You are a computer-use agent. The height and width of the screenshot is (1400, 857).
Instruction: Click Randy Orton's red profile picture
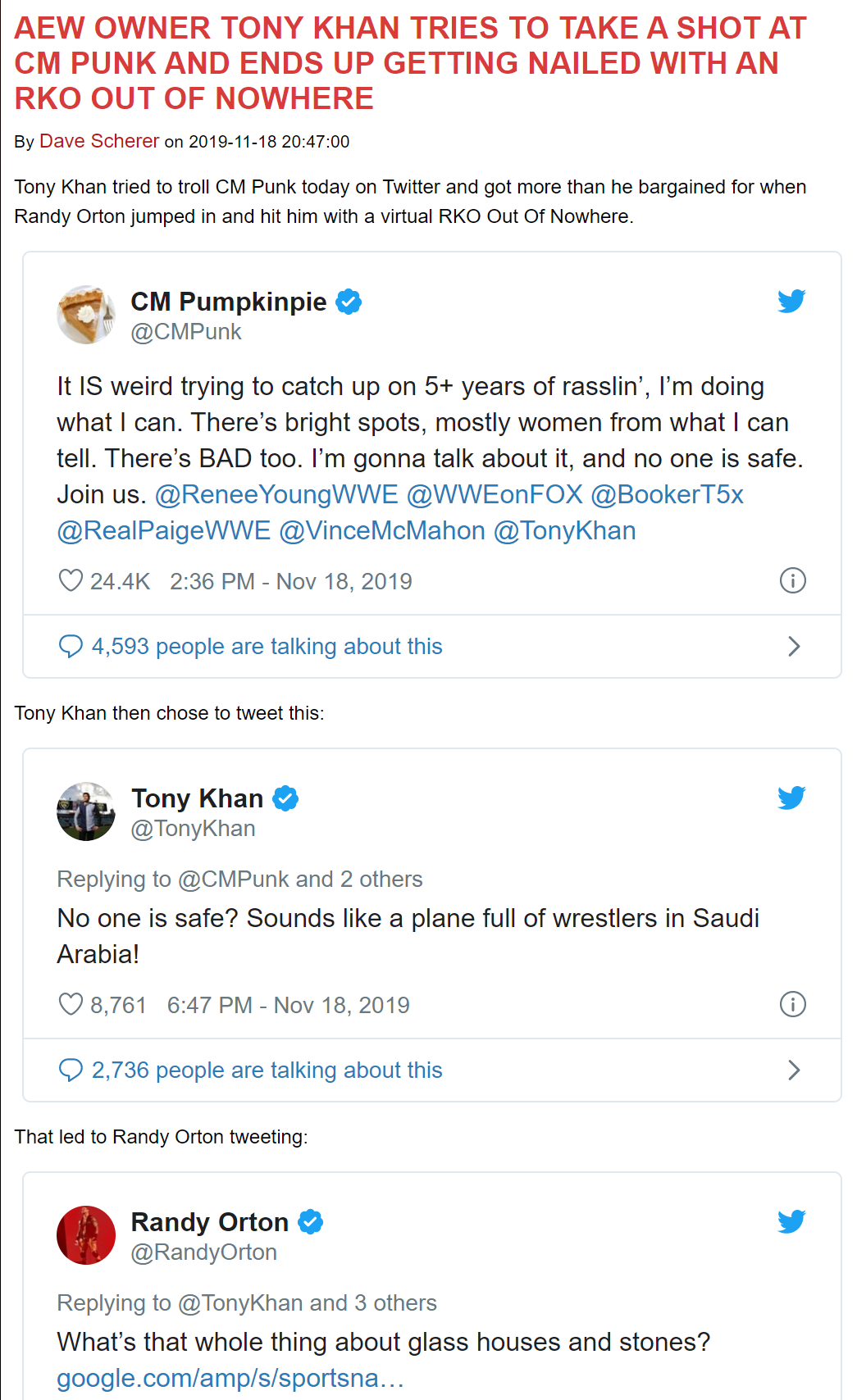click(x=86, y=1235)
